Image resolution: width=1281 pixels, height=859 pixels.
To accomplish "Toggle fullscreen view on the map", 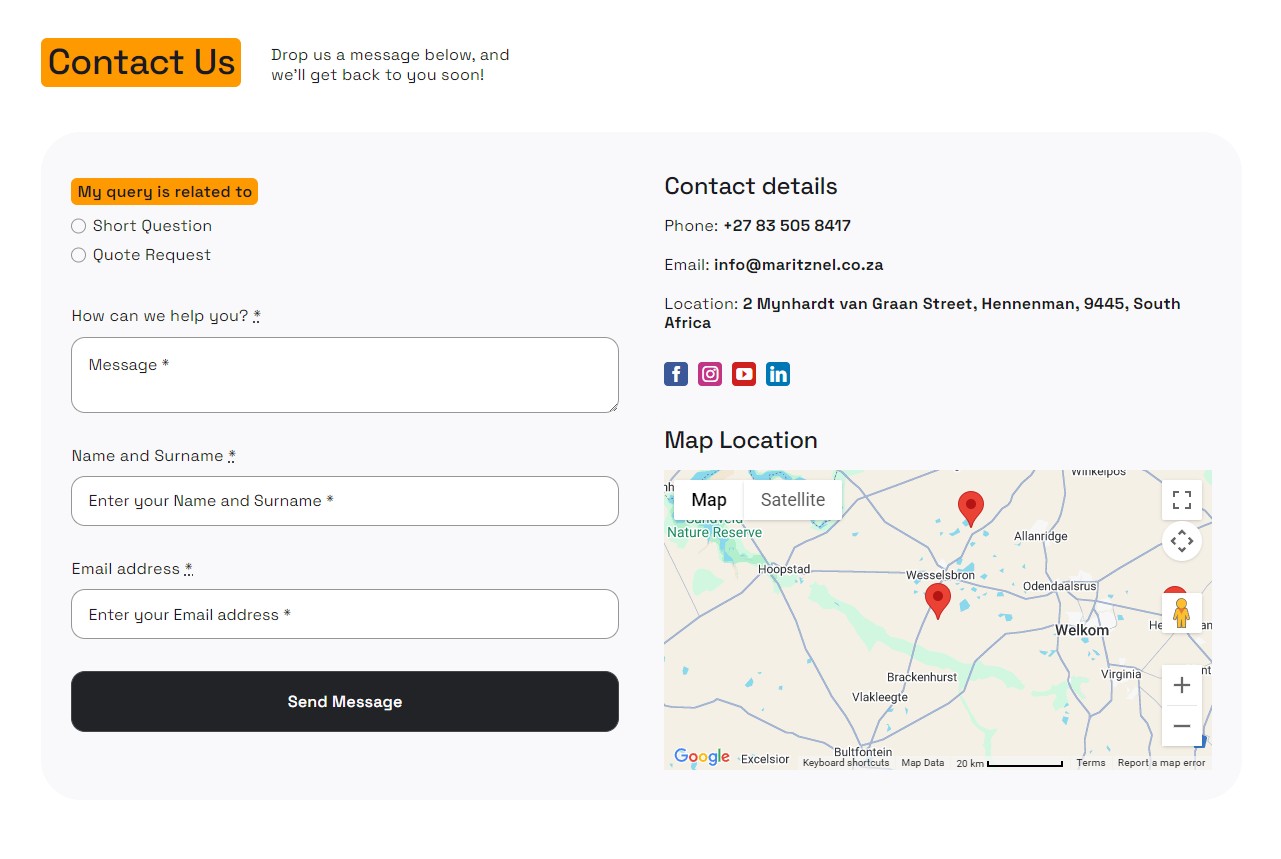I will [1181, 500].
